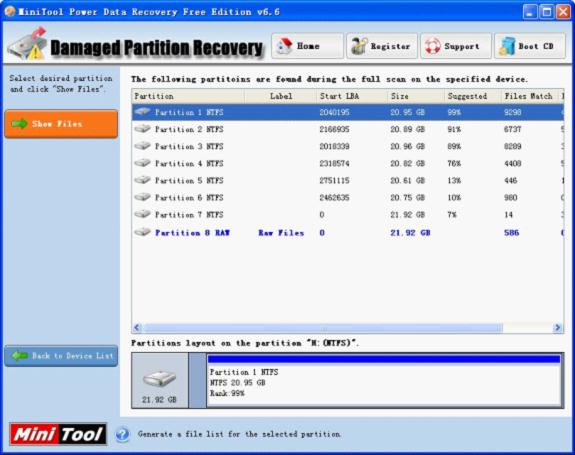Click the drive icon of Partition 6 NTFS
This screenshot has width=575, height=455.
[x=142, y=197]
